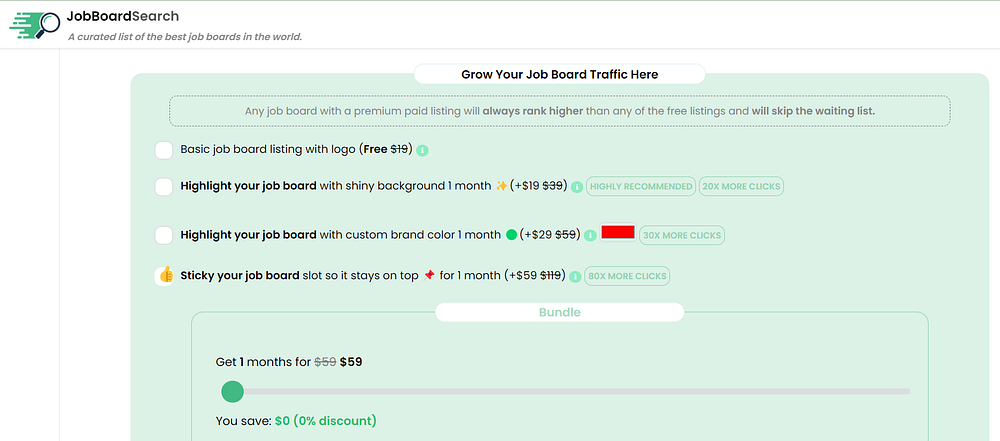Image resolution: width=1000 pixels, height=441 pixels.
Task: Click the 30X More Clicks badge
Action: [x=681, y=235]
